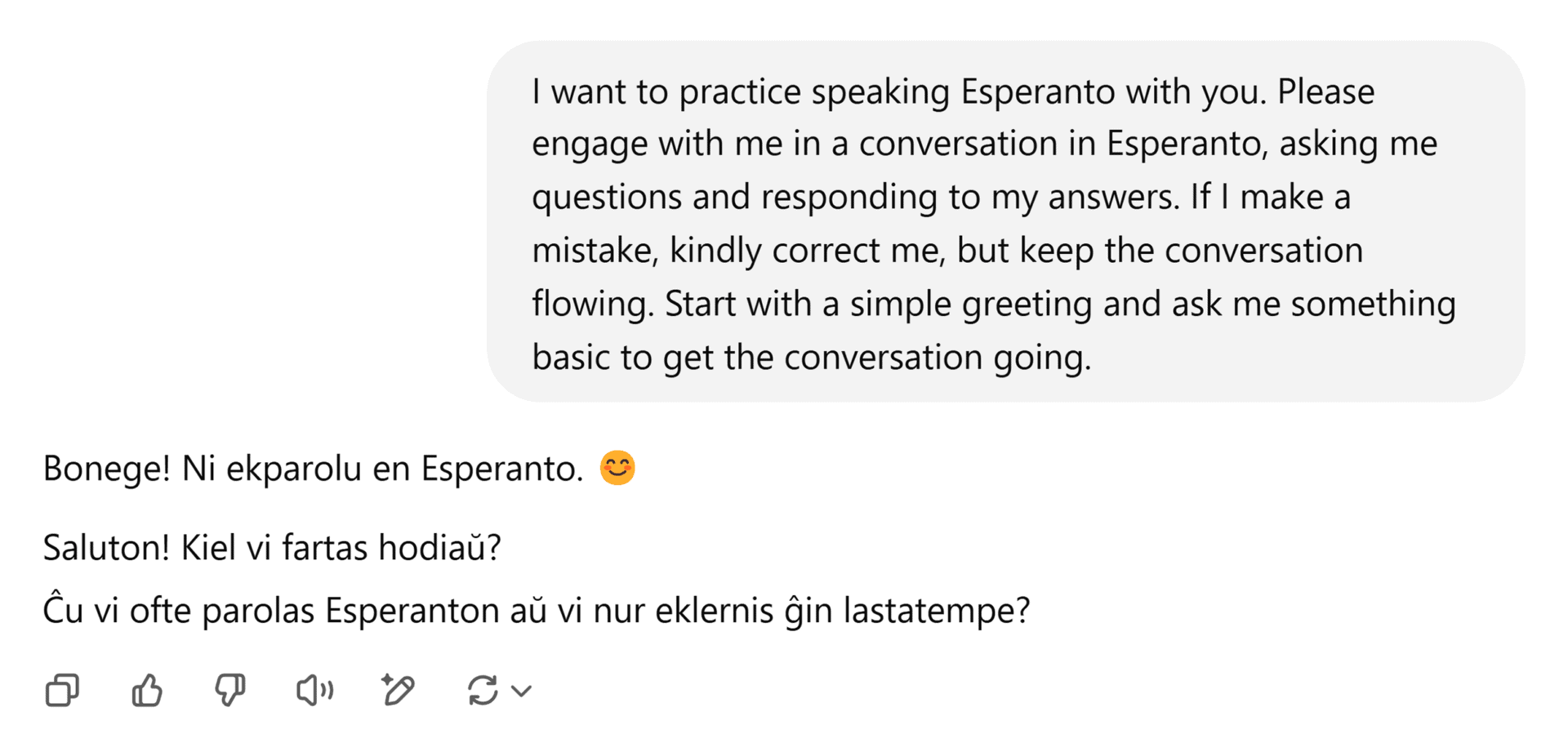Click the pencil edit icon with sparkle
This screenshot has height=752, width=1568.
[x=399, y=691]
